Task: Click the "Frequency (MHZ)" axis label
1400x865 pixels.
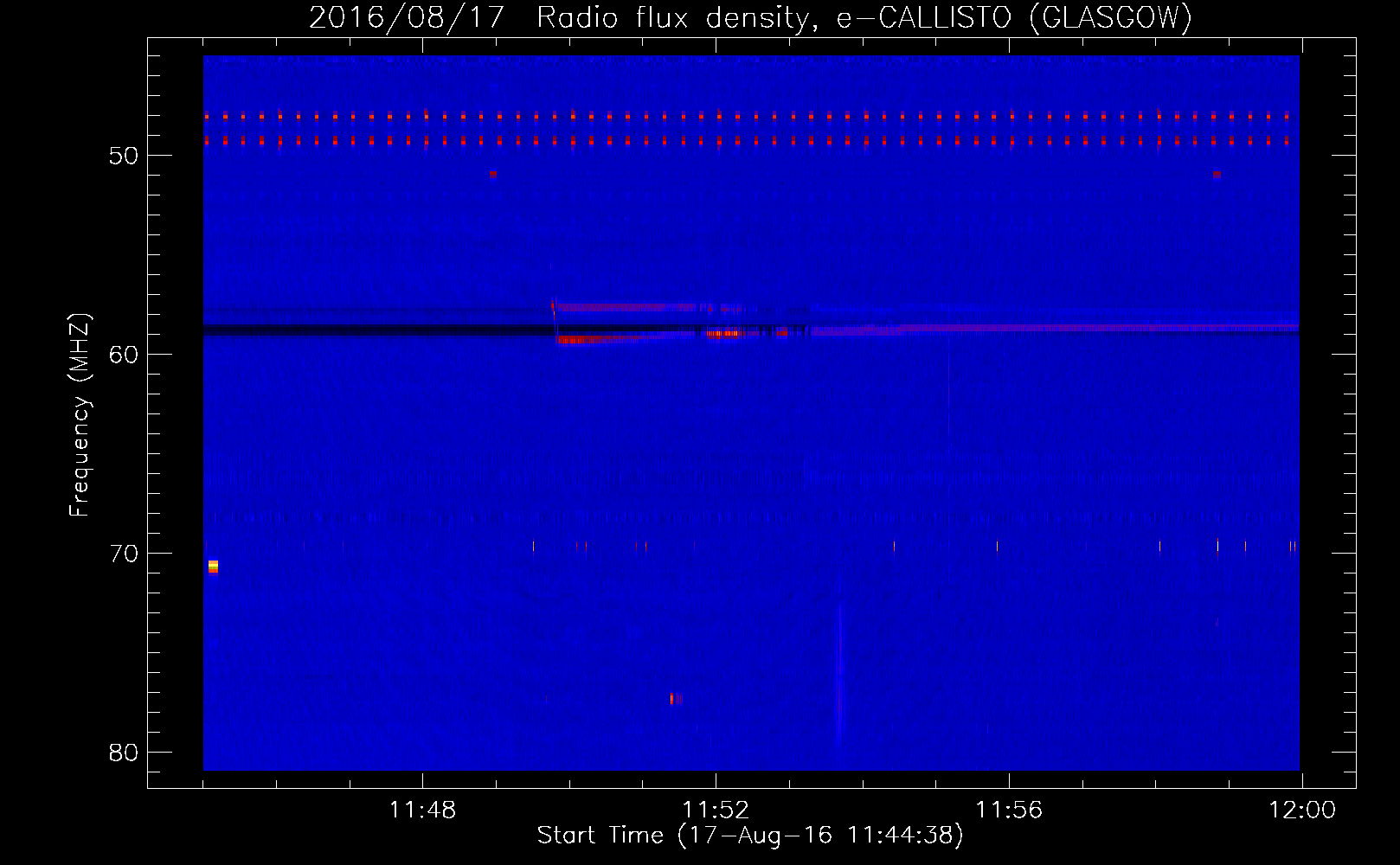Action: 80,415
